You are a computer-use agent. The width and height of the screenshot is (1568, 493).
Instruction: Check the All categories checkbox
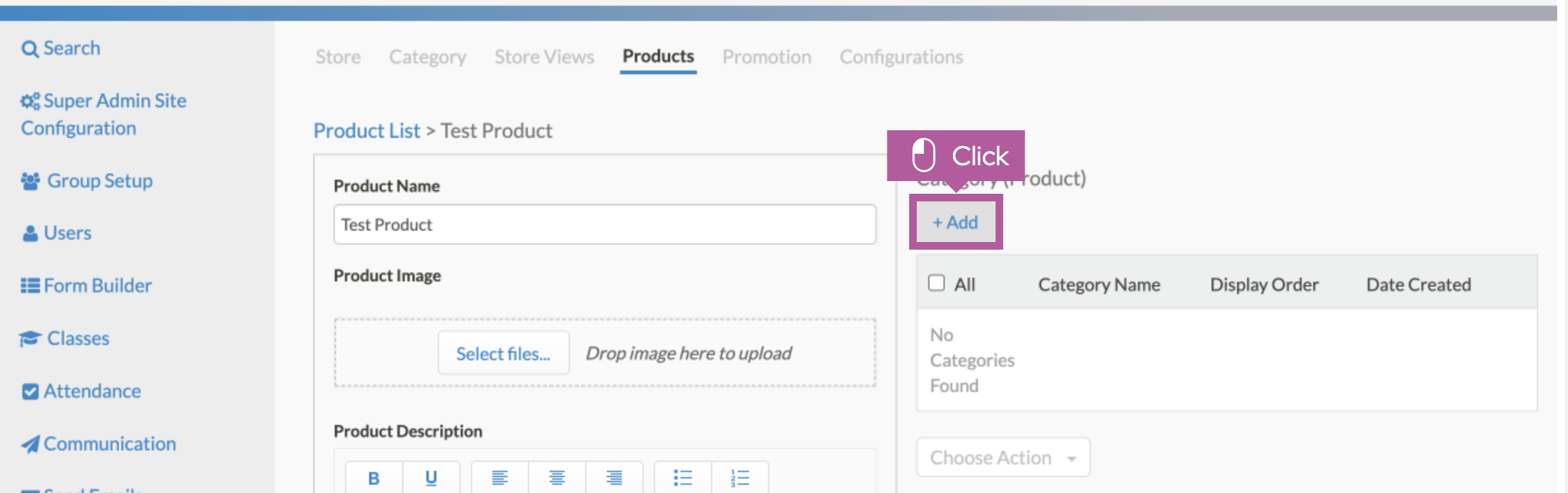click(936, 283)
